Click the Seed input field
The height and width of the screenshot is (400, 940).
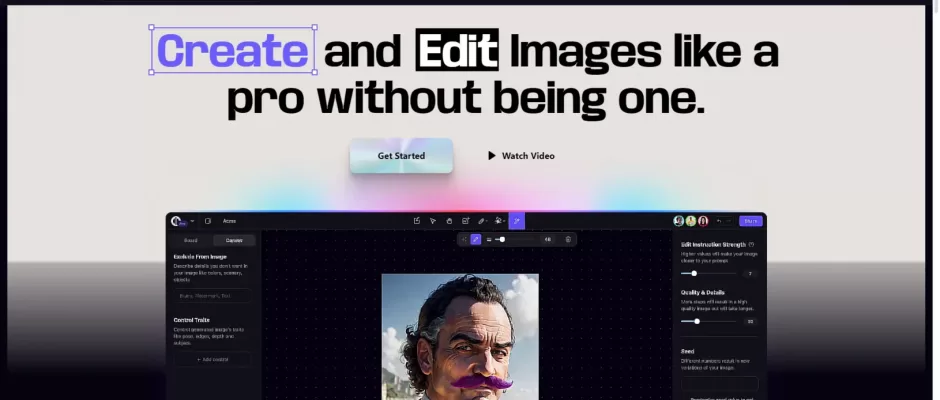click(x=719, y=384)
